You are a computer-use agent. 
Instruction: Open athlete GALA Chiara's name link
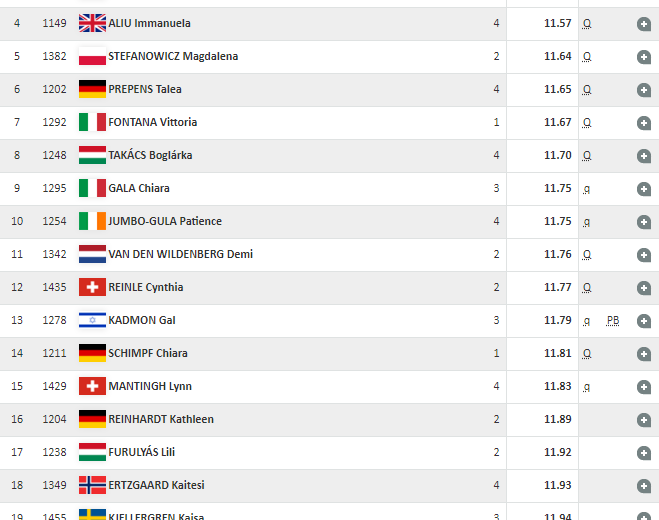pos(138,188)
